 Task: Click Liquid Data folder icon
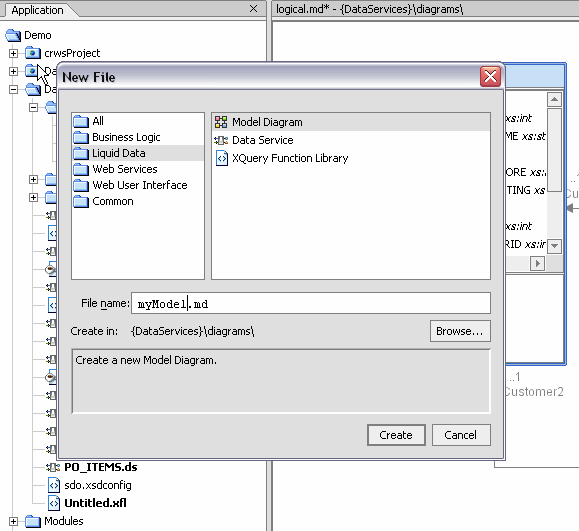coord(81,153)
